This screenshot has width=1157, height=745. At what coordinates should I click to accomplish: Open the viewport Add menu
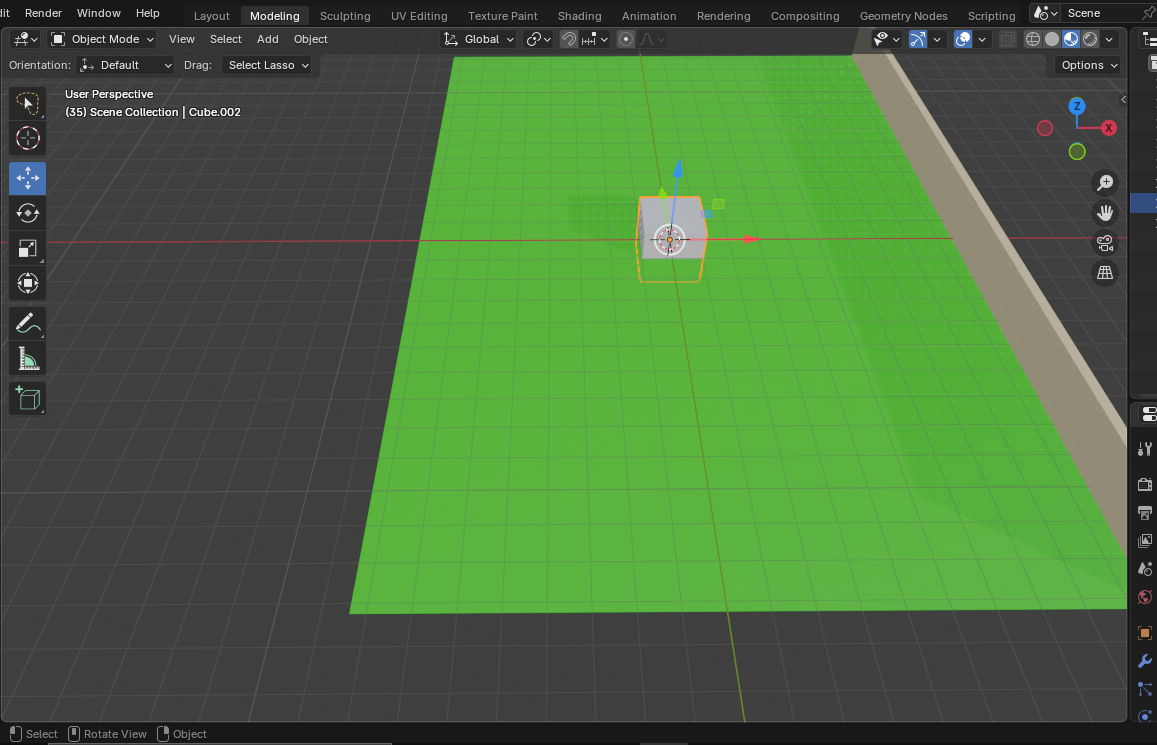tap(267, 39)
